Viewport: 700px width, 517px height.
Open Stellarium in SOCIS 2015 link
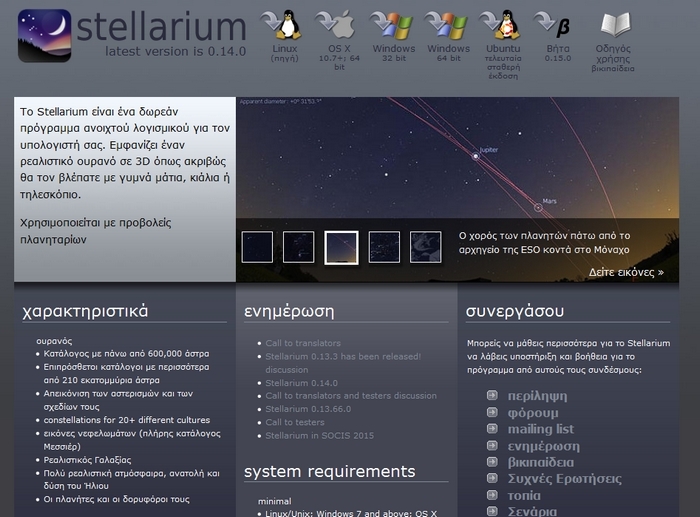[x=319, y=436]
